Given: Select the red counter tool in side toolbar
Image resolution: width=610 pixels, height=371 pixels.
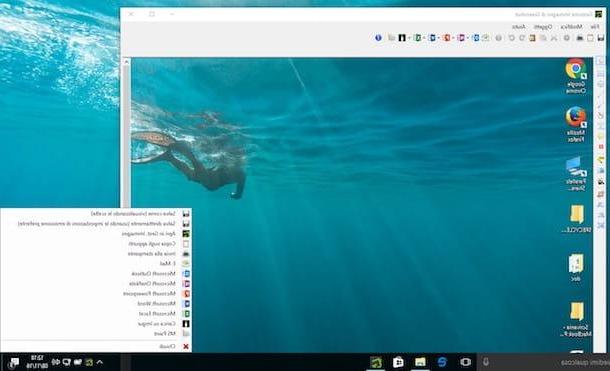Looking at the screenshot, I should point(601,146).
